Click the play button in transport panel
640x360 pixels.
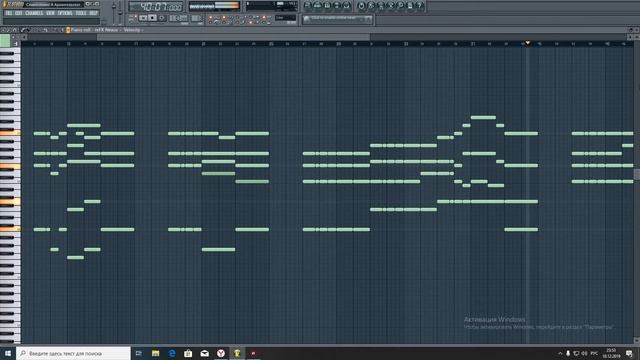pyautogui.click(x=143, y=18)
